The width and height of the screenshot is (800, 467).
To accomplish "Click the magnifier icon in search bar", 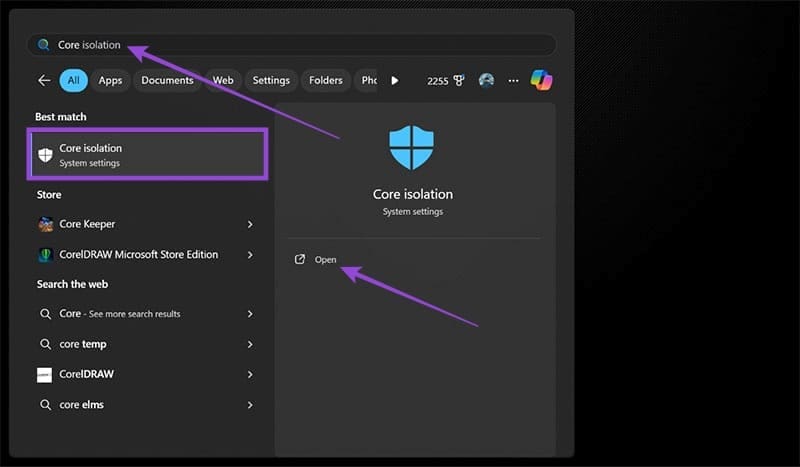I will pos(43,45).
